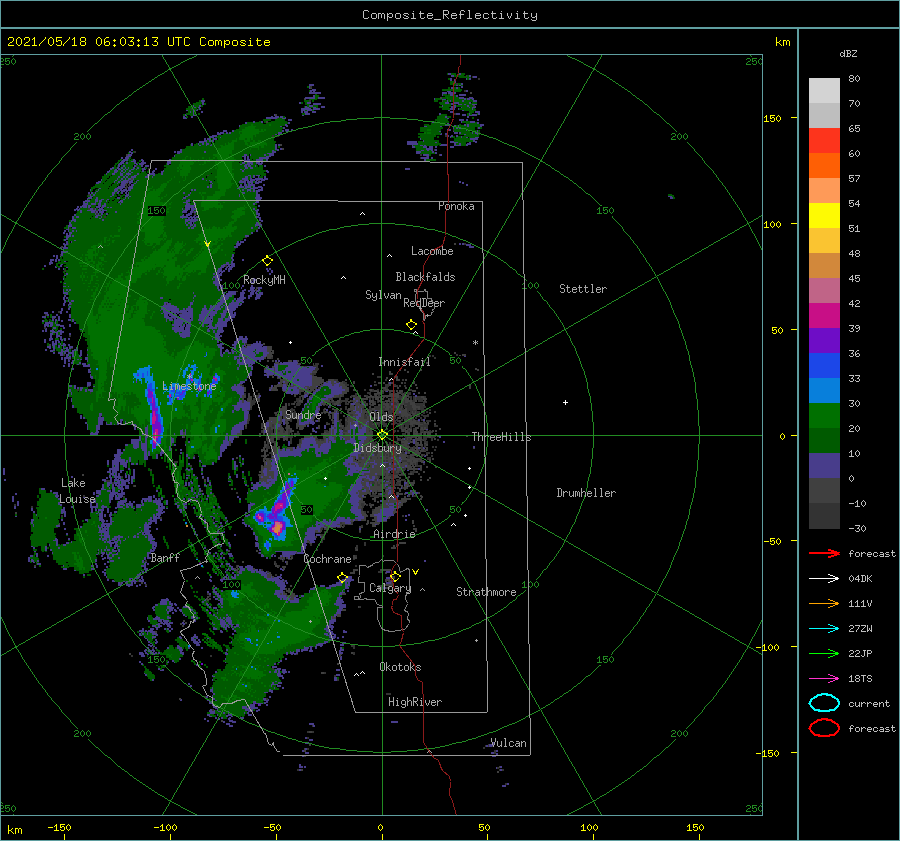The width and height of the screenshot is (900, 841).
Task: Click the Innisfail town label
Action: pyautogui.click(x=404, y=362)
